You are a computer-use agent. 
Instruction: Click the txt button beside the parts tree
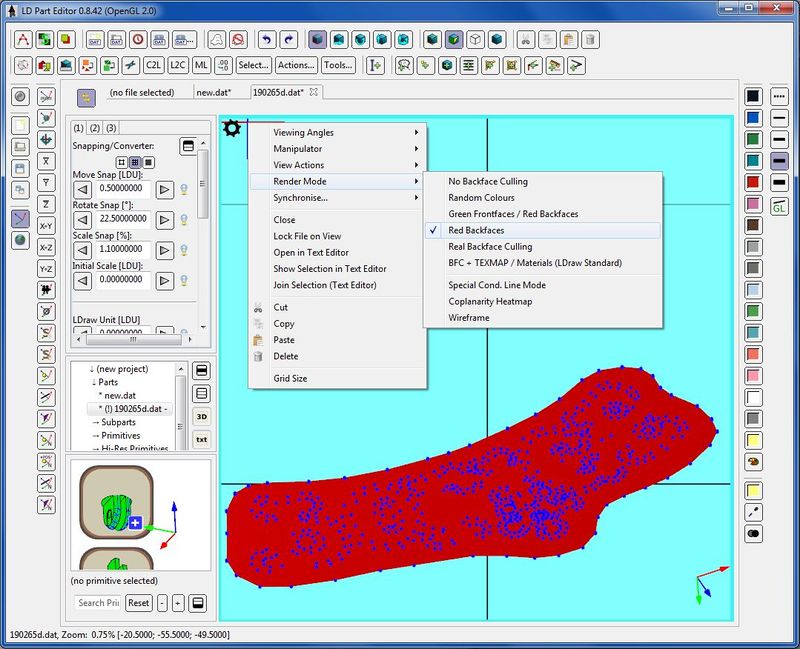(x=201, y=439)
